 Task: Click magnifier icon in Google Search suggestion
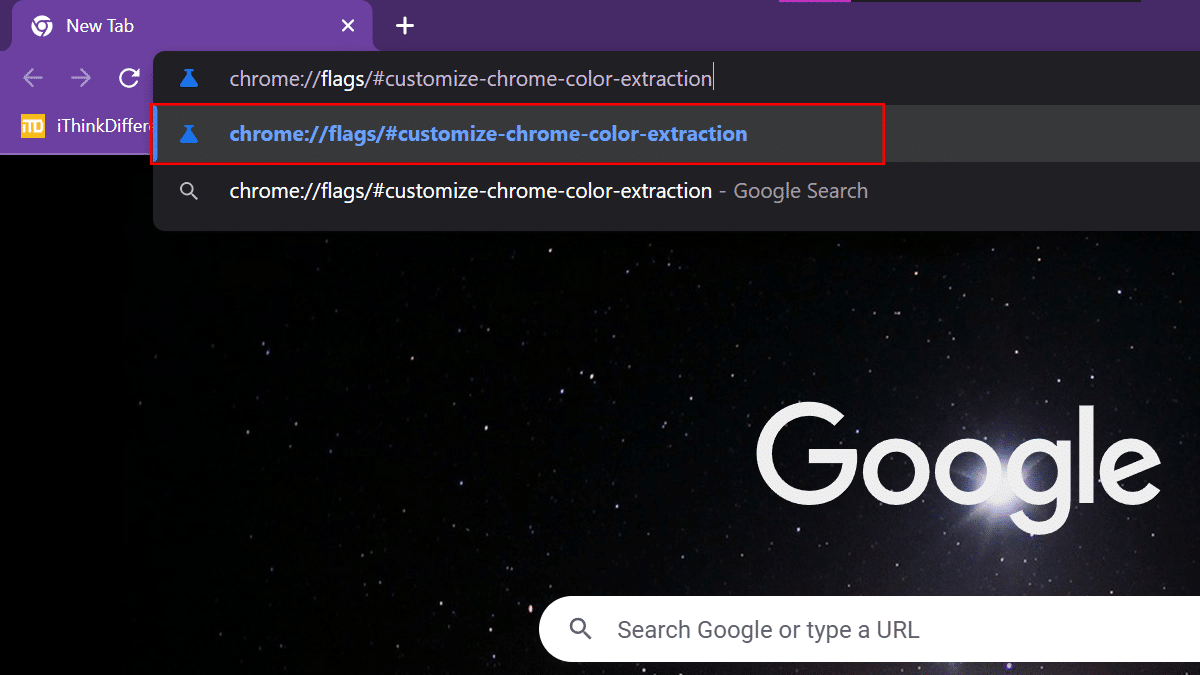(x=188, y=191)
